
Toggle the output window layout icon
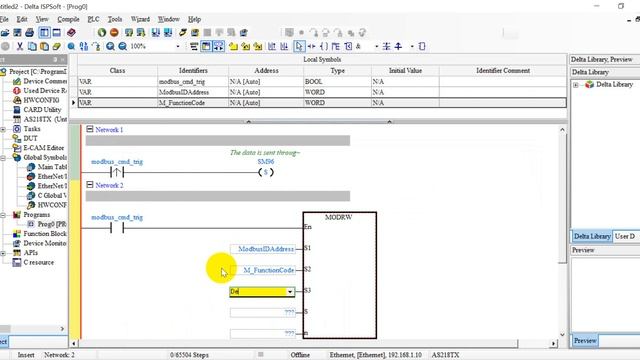click(x=57, y=33)
